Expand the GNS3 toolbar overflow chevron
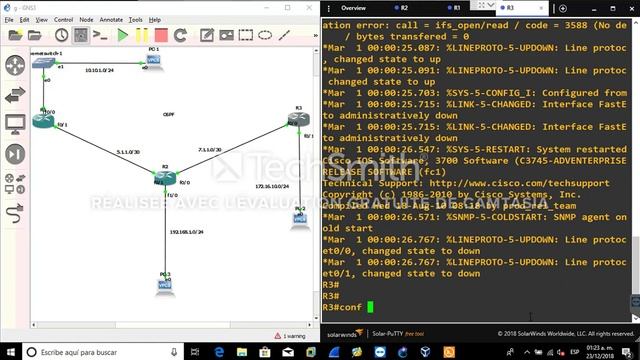The image size is (640, 360). [x=316, y=36]
